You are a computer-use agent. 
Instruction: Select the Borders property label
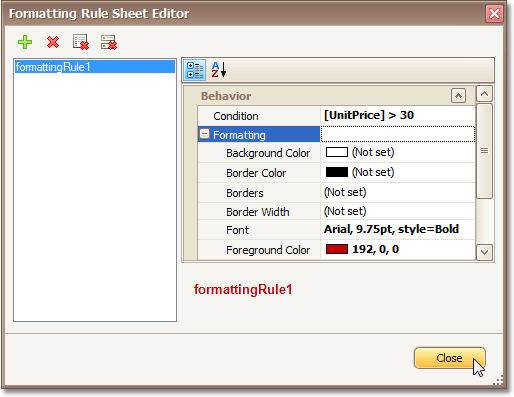[x=245, y=193]
